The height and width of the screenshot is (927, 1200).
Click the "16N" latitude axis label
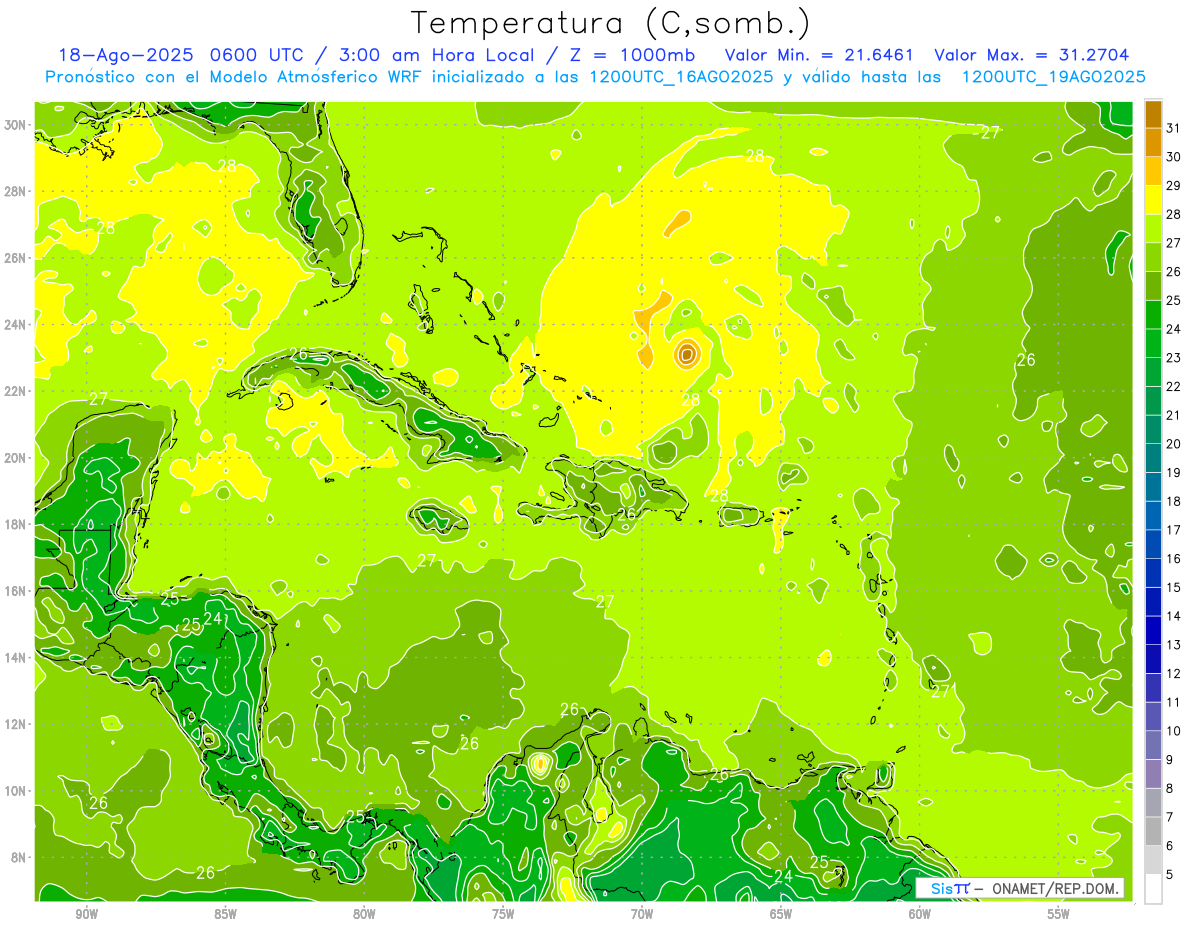tap(16, 591)
